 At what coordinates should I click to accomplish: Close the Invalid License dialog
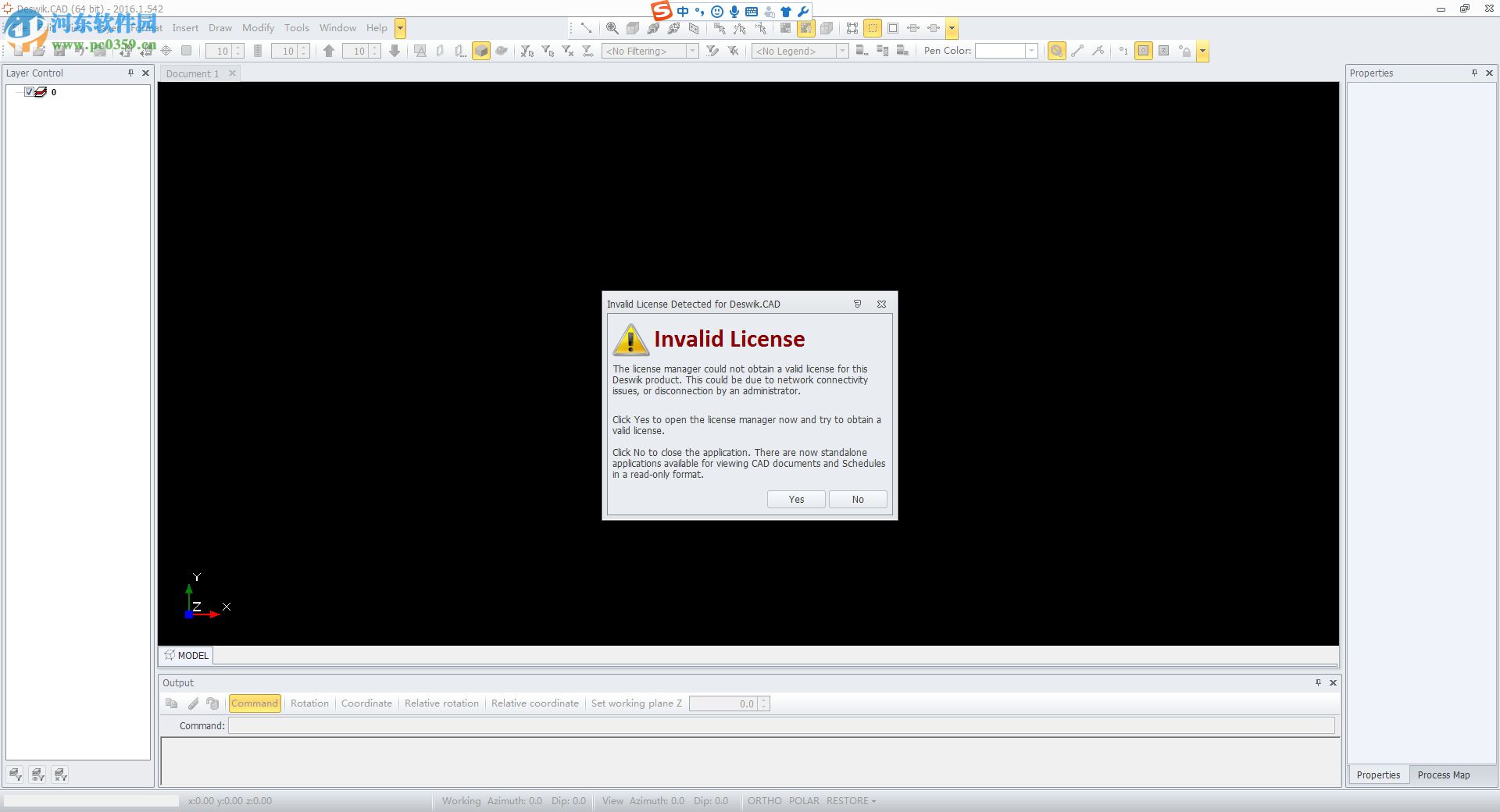(881, 304)
